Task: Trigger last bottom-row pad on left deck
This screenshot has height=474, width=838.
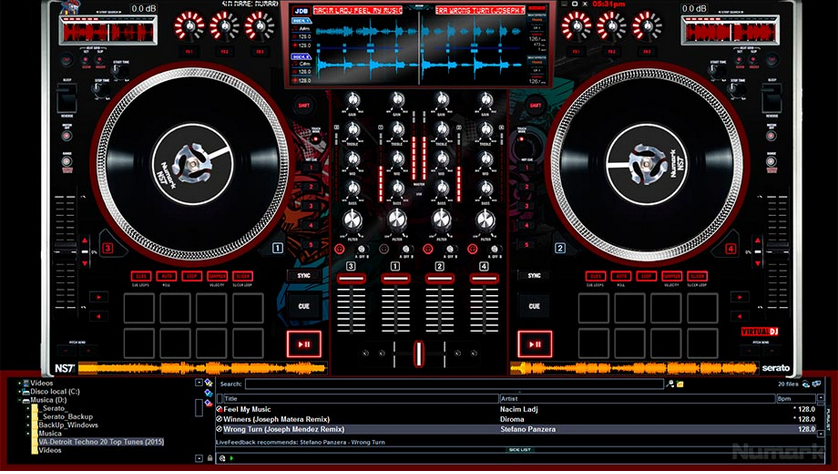Action: click(248, 343)
